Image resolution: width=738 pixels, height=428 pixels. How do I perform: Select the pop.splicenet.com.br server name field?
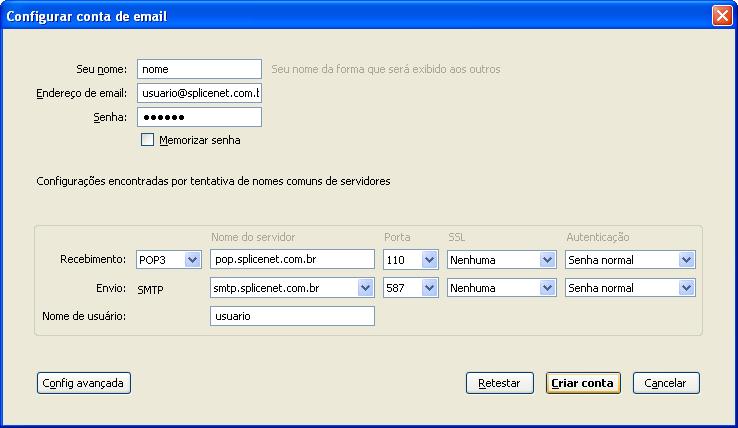(292, 259)
